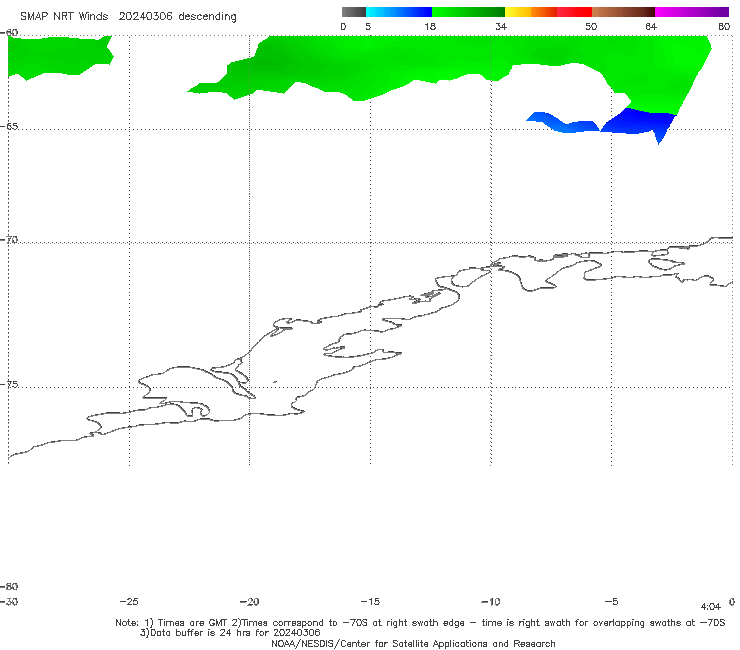This screenshot has height=650, width=740.
Task: Click the cyan-to-blue segment of the color bar
Action: point(399,12)
